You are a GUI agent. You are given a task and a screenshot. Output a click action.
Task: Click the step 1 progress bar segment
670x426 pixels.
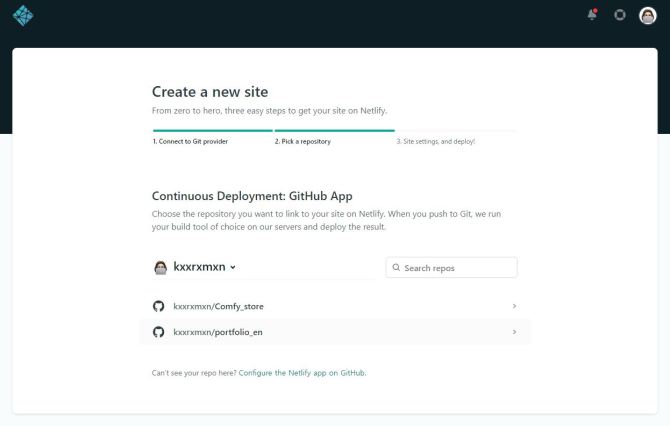point(213,131)
